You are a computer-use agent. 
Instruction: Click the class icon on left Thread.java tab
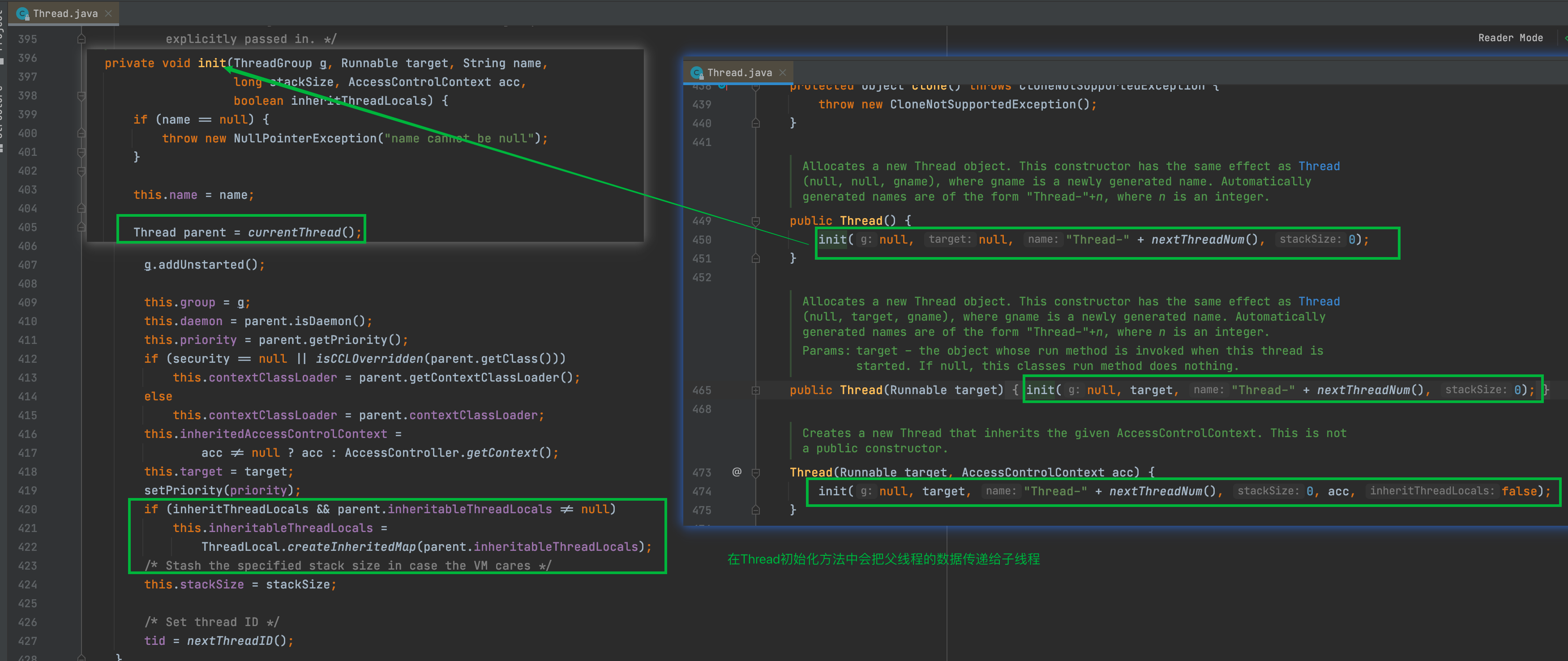[x=22, y=13]
